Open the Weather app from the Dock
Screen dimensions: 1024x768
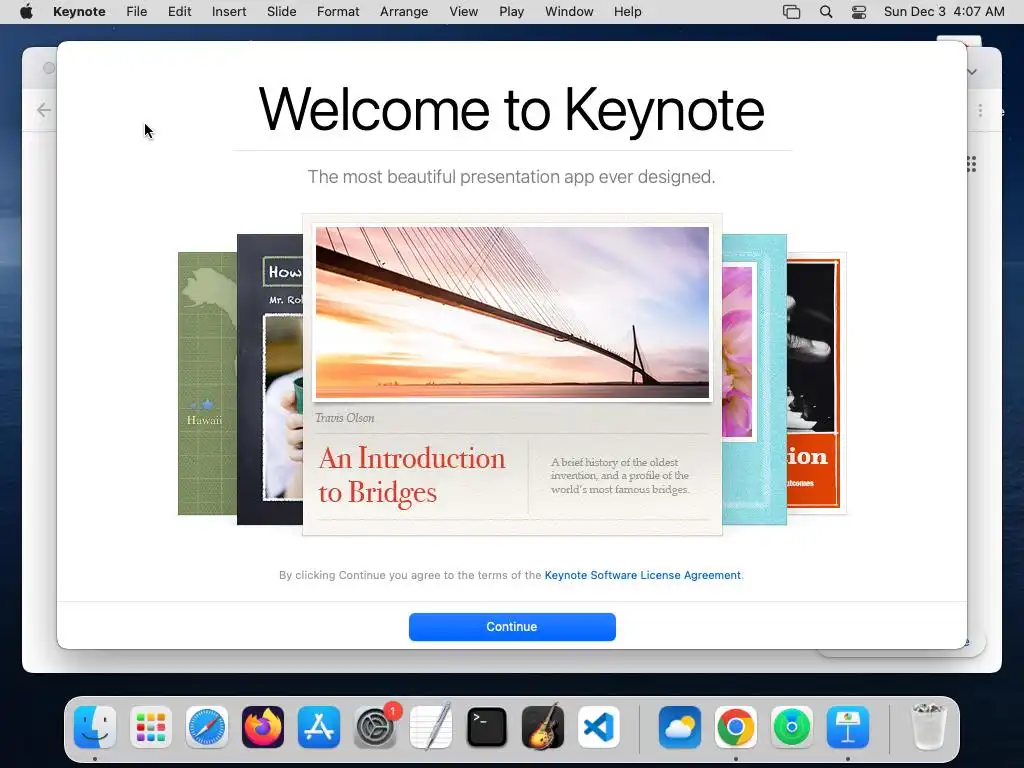pos(680,727)
